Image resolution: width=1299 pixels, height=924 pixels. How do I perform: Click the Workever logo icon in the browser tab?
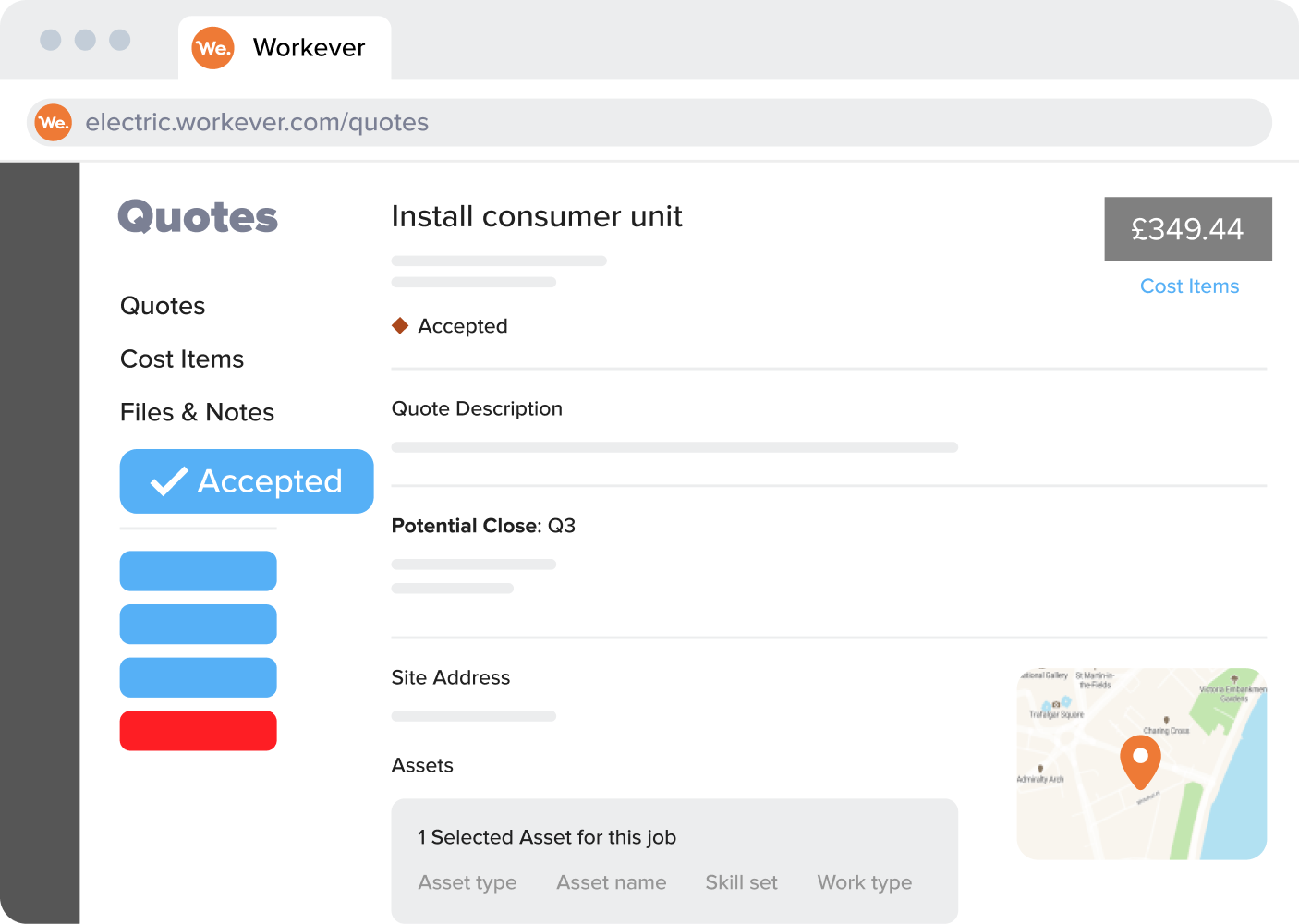pos(212,48)
